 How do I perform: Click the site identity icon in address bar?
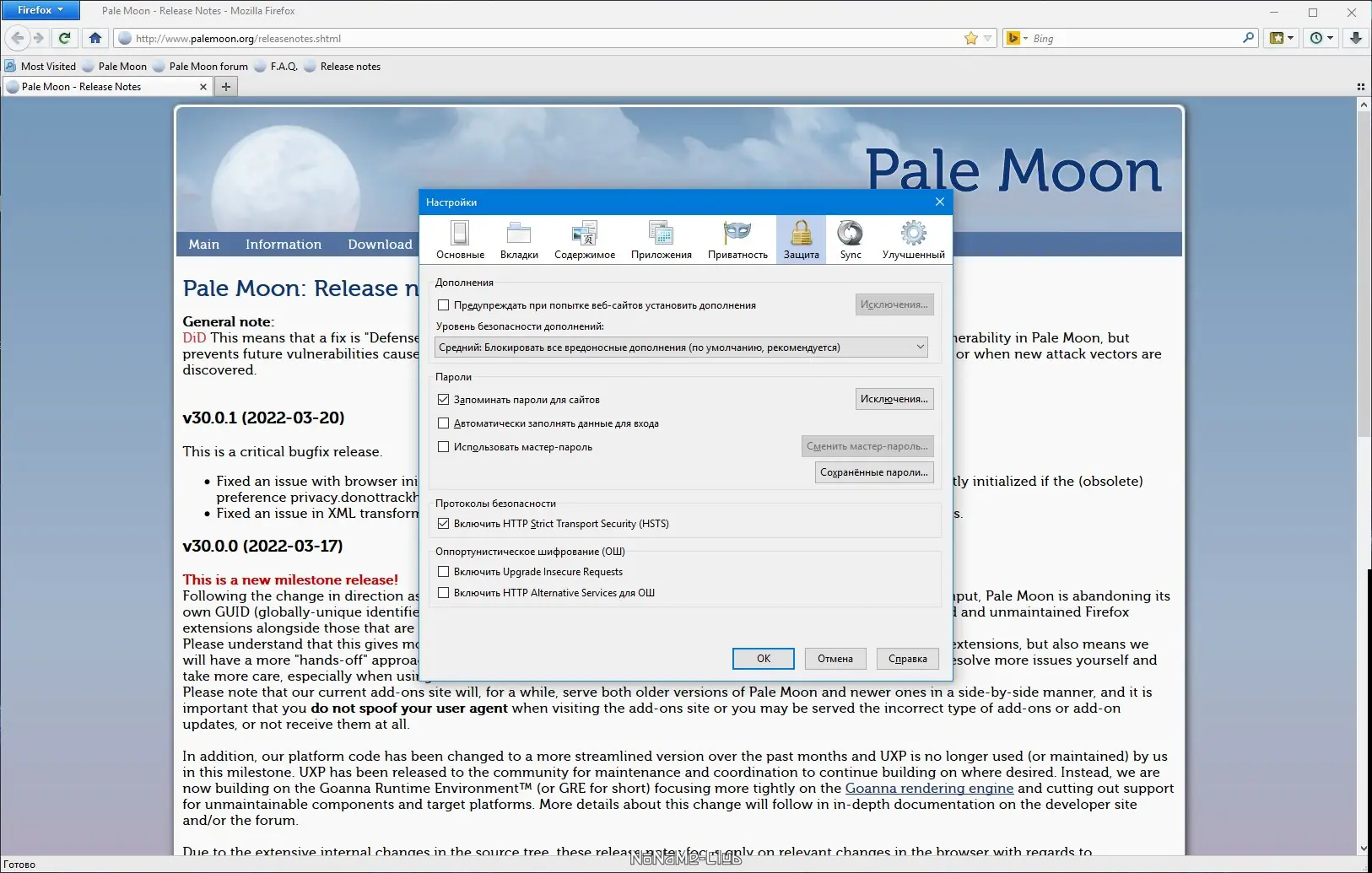pyautogui.click(x=125, y=38)
